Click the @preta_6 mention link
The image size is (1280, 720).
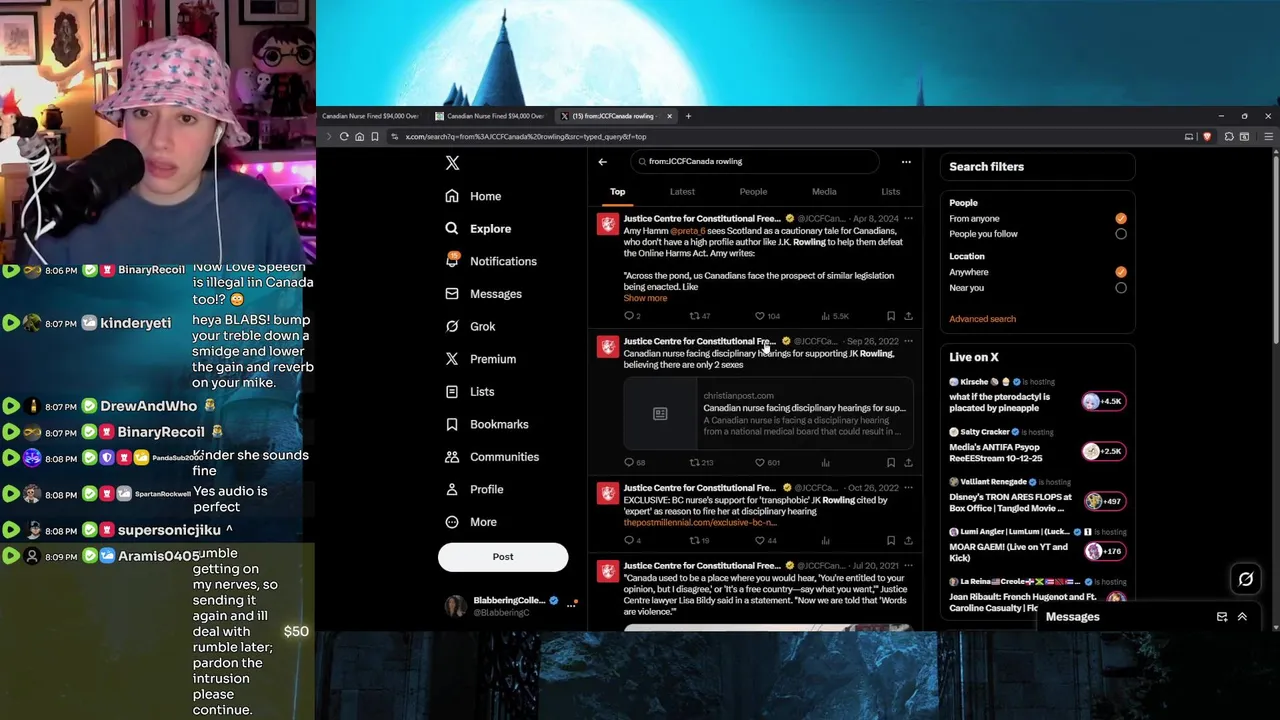click(688, 231)
